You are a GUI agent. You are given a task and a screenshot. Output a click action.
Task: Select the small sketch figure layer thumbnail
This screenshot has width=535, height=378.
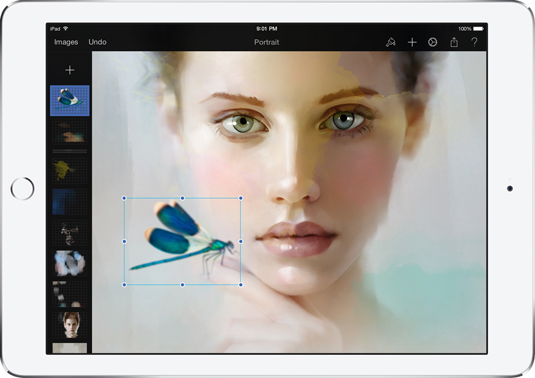click(x=70, y=233)
